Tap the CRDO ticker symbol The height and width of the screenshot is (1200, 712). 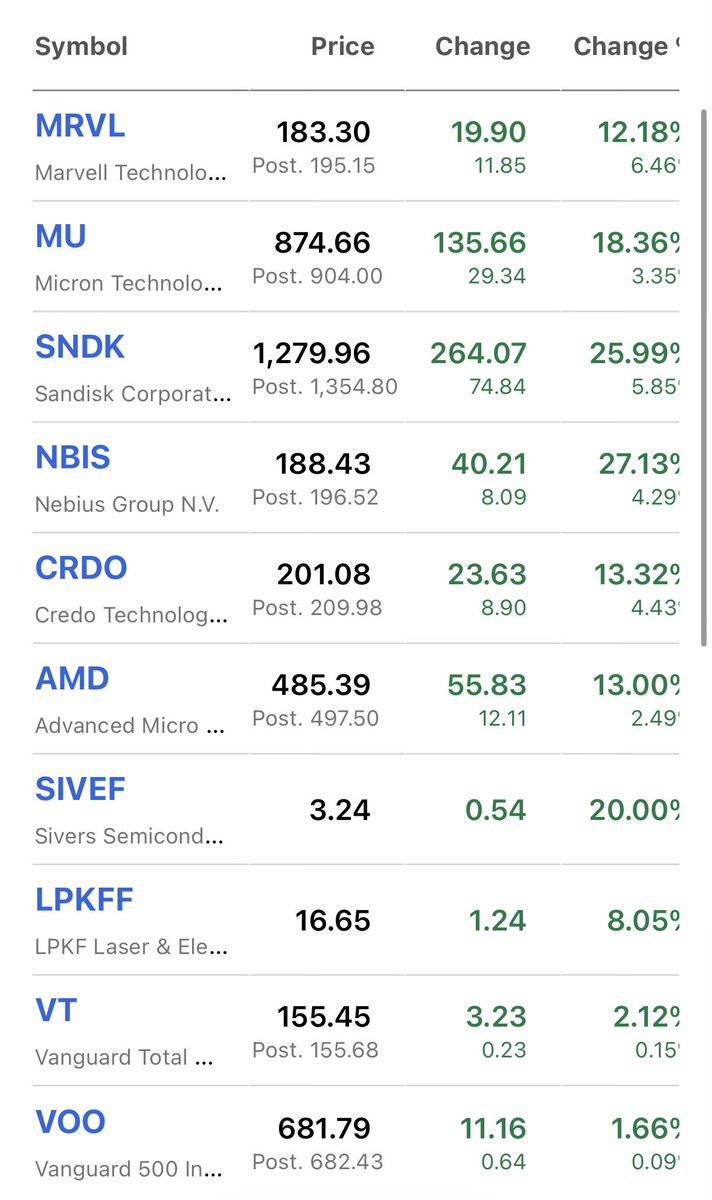tap(81, 568)
